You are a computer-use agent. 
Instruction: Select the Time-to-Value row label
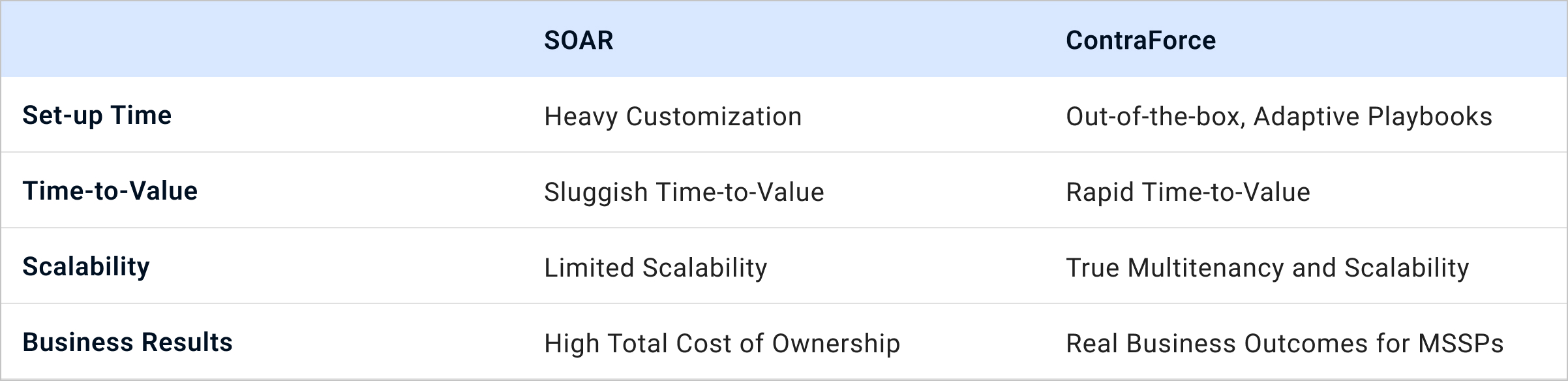[110, 191]
